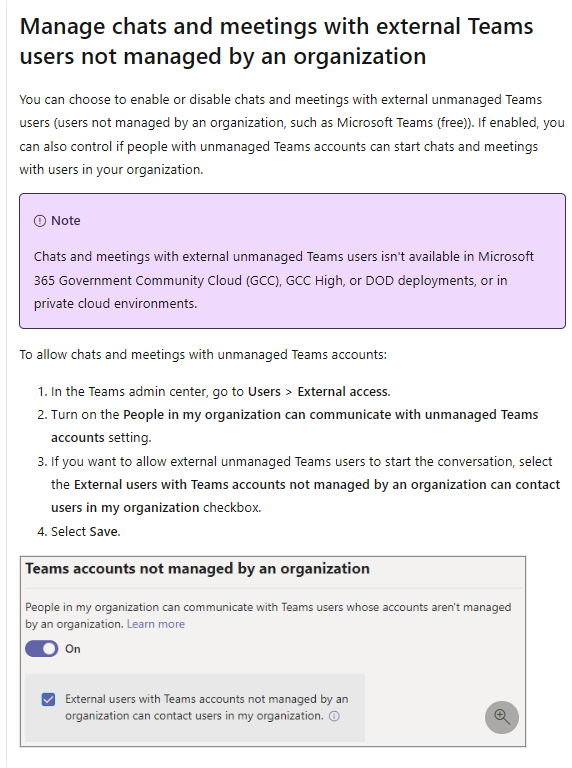Click the checkbox label text about external users
Screen dimensions: 572x768
[206, 707]
